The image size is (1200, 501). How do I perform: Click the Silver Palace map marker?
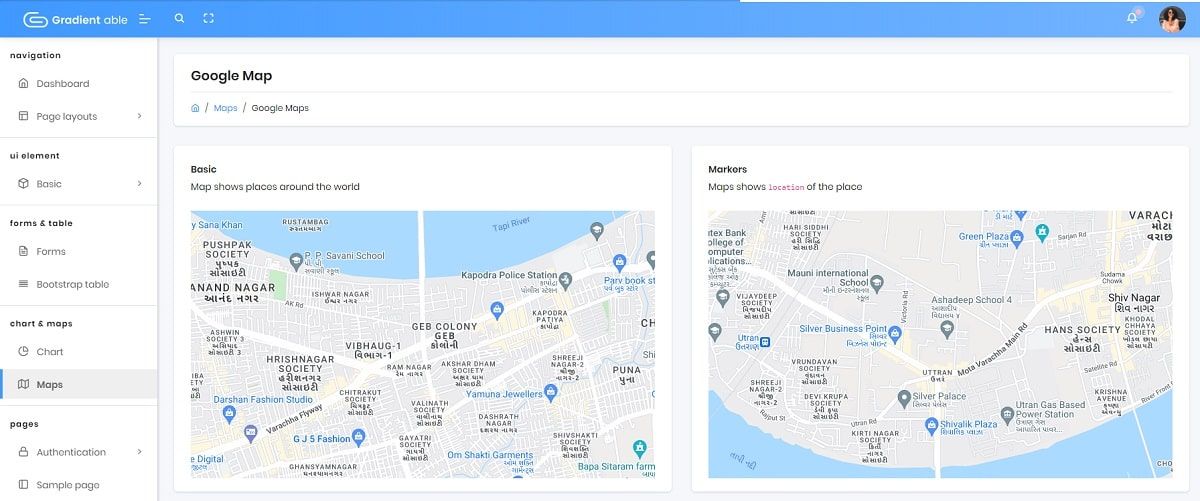(903, 399)
